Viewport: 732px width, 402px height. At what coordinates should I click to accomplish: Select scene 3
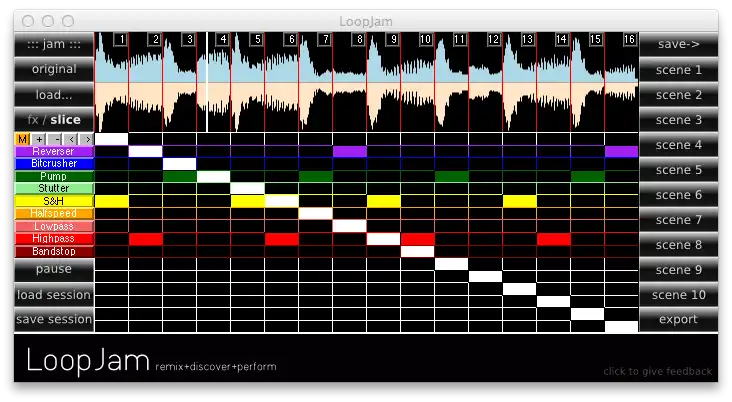click(678, 120)
